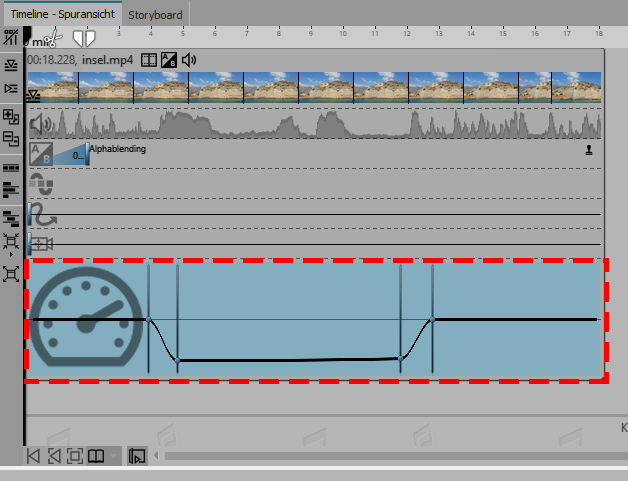Collapse clip via icon on first thumbnail
The width and height of the screenshot is (628, 481).
[33, 96]
